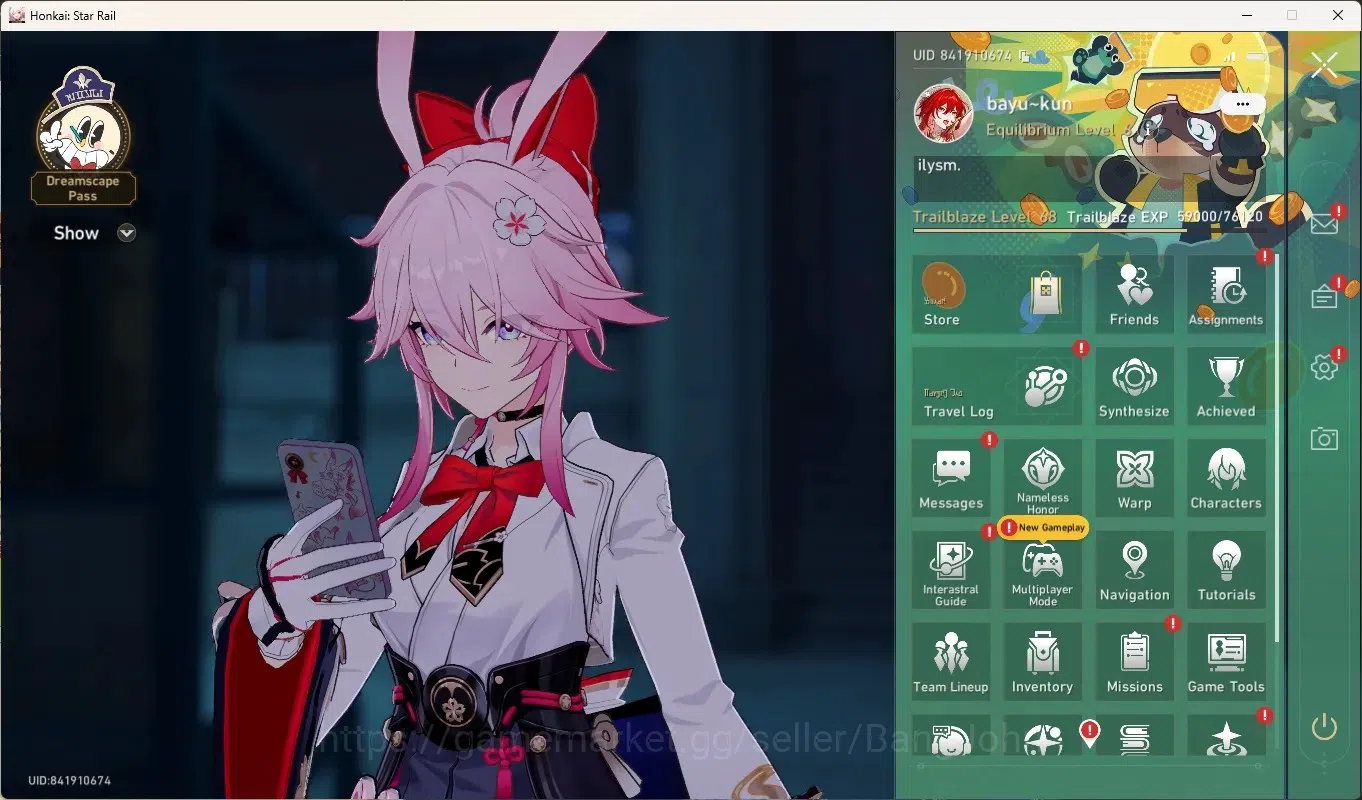
Task: Open Team Lineup
Action: click(x=951, y=662)
